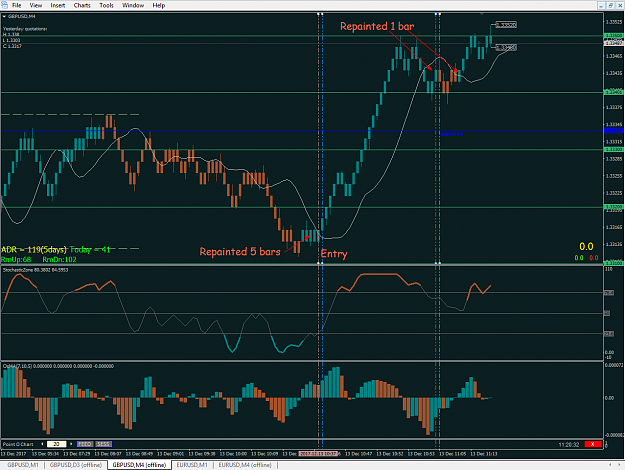Click the red X button in chart panel
Viewport: 625px width, 470px height.
click(593, 444)
